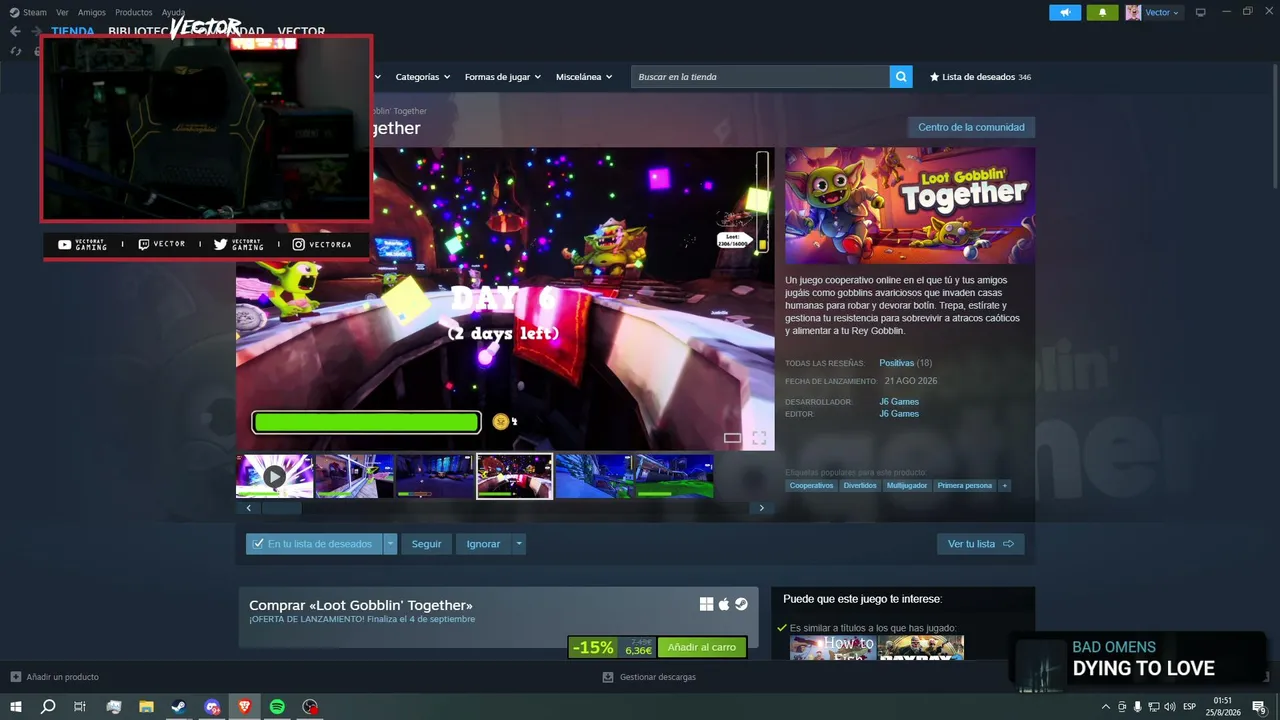The width and height of the screenshot is (1280, 720).
Task: Click the add product plus icon
Action: 15,677
